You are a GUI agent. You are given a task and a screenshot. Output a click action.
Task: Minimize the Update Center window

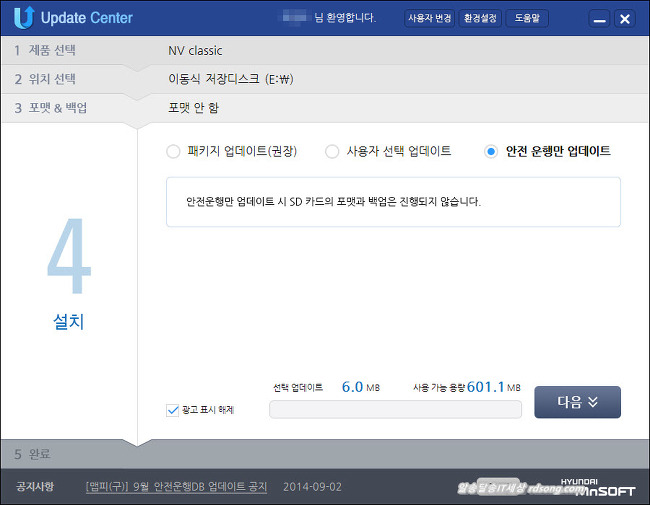click(x=598, y=18)
